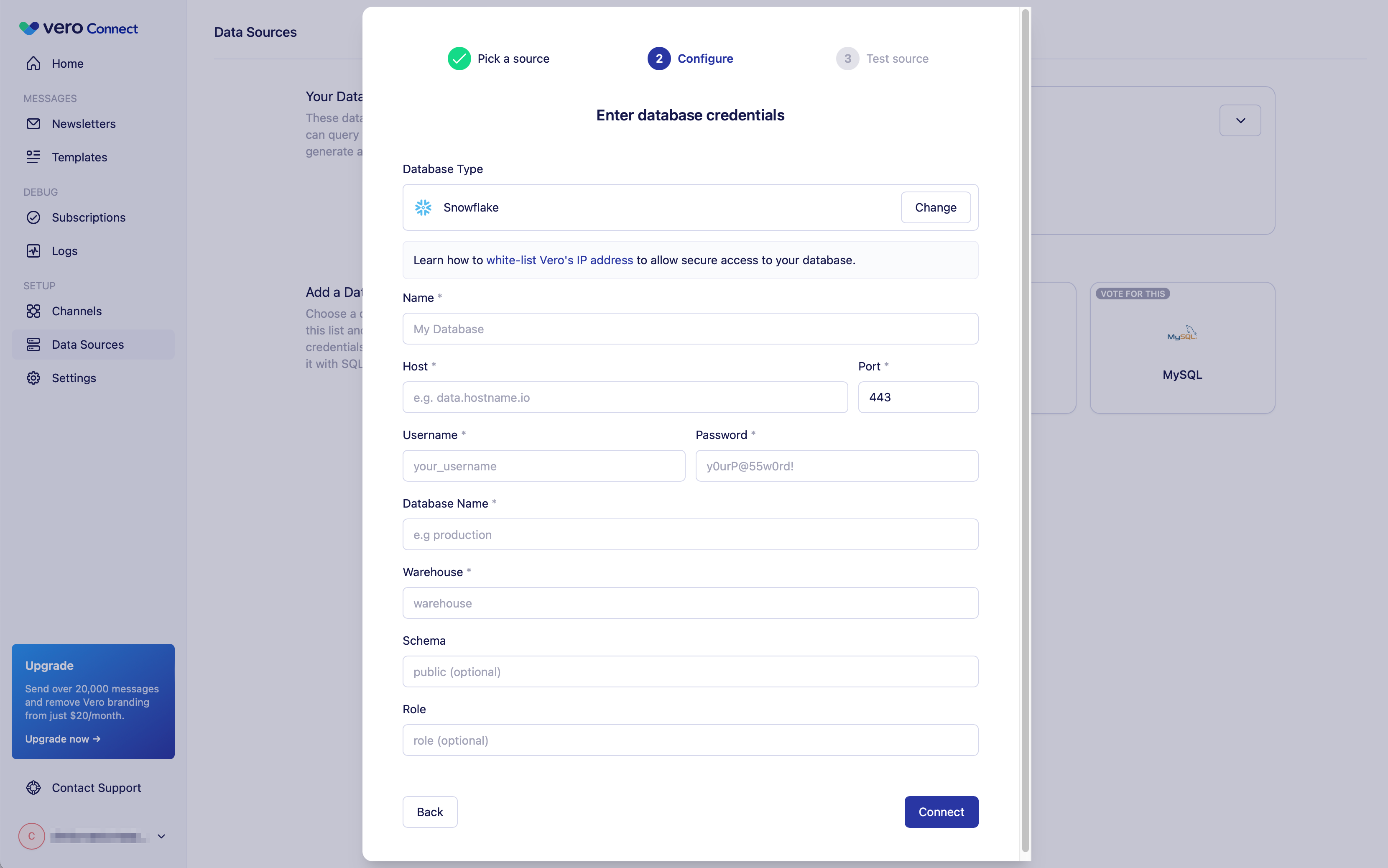Click the Newsletters envelope icon
Screen dimensions: 1388x868
pos(33,124)
